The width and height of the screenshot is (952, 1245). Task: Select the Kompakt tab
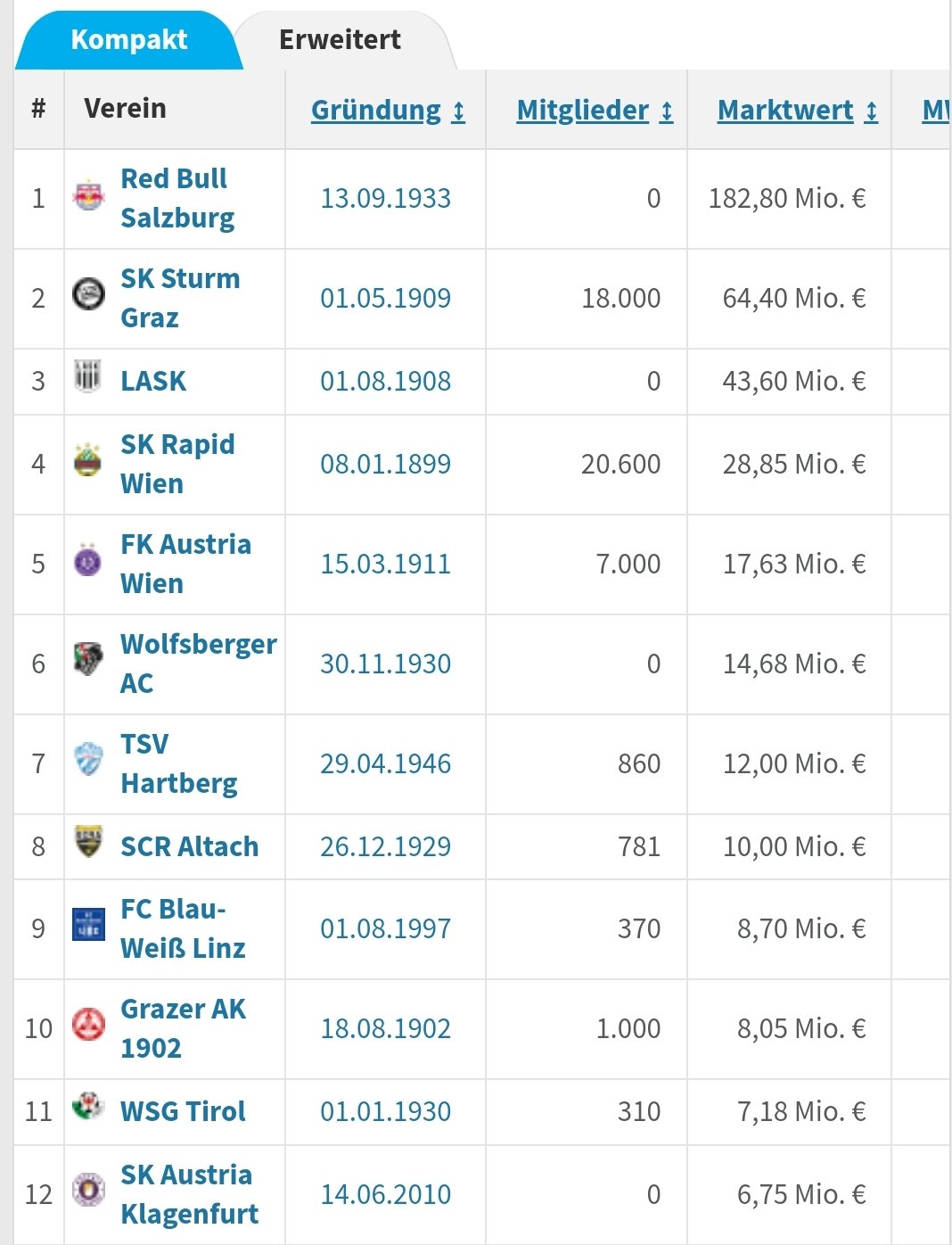tap(128, 40)
